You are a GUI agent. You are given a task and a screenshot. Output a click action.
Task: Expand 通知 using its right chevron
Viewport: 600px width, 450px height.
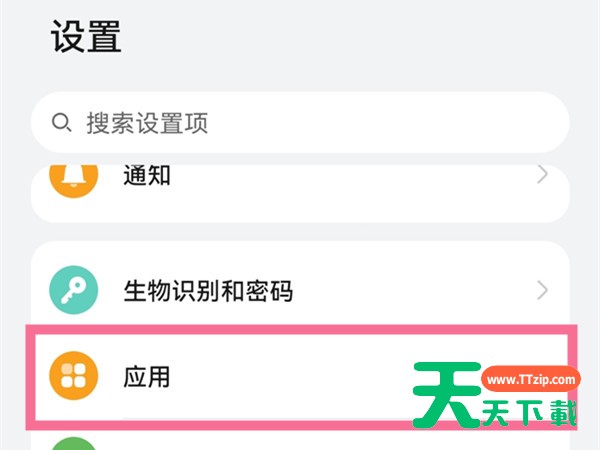(542, 175)
